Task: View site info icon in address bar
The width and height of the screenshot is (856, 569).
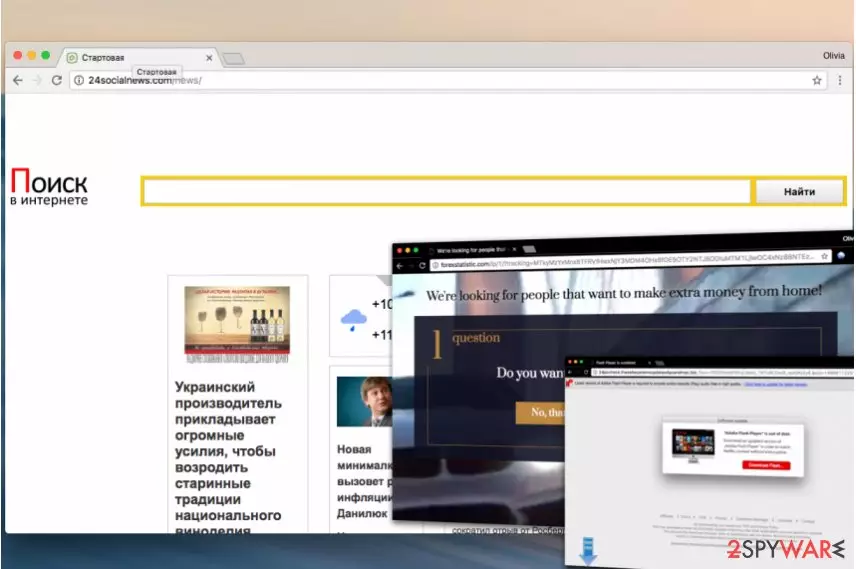Action: pyautogui.click(x=79, y=80)
